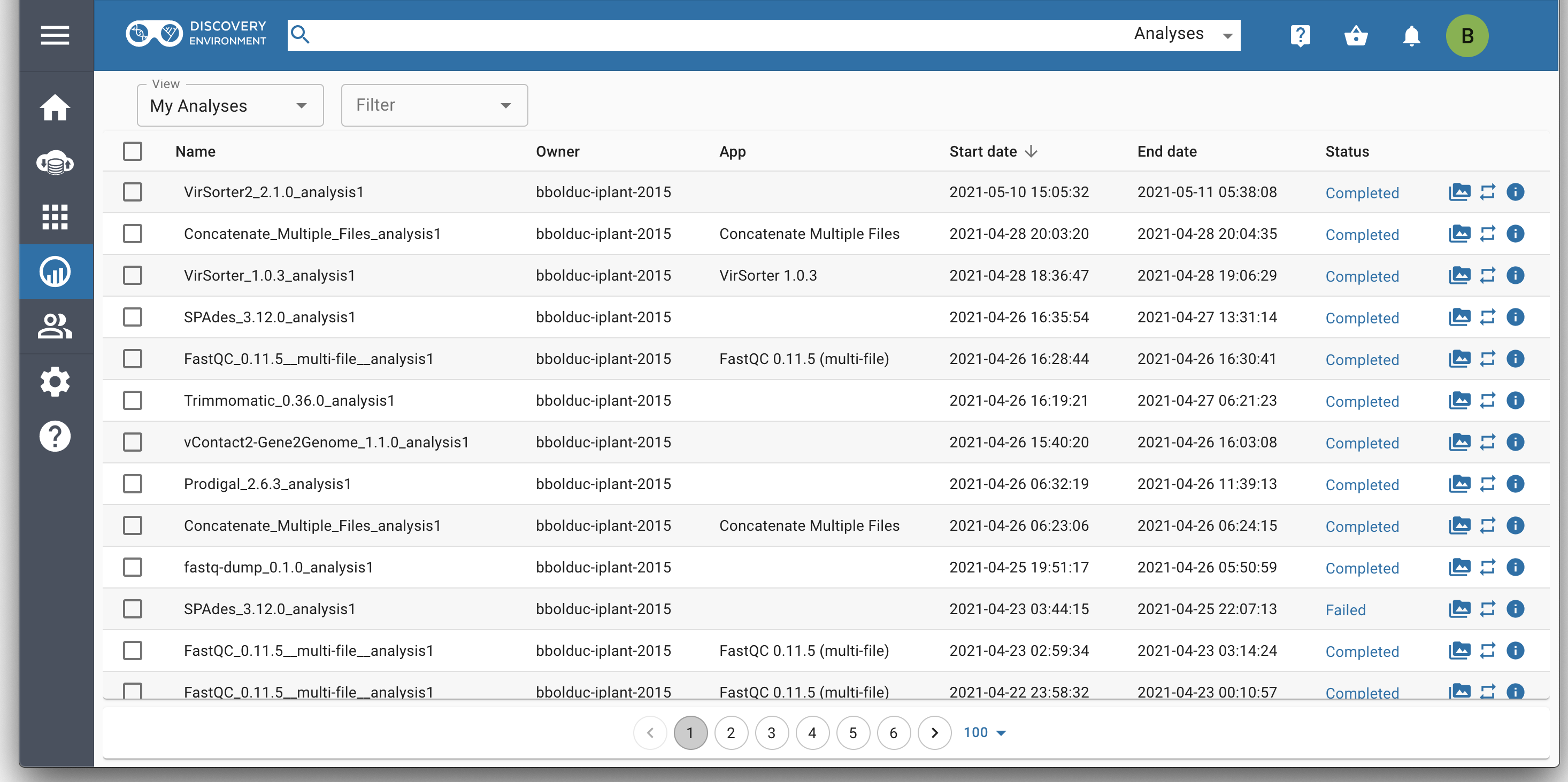Select the Trimmomatic_0.36.0_analysis1 row checkbox
The image size is (1568, 782).
[x=133, y=400]
